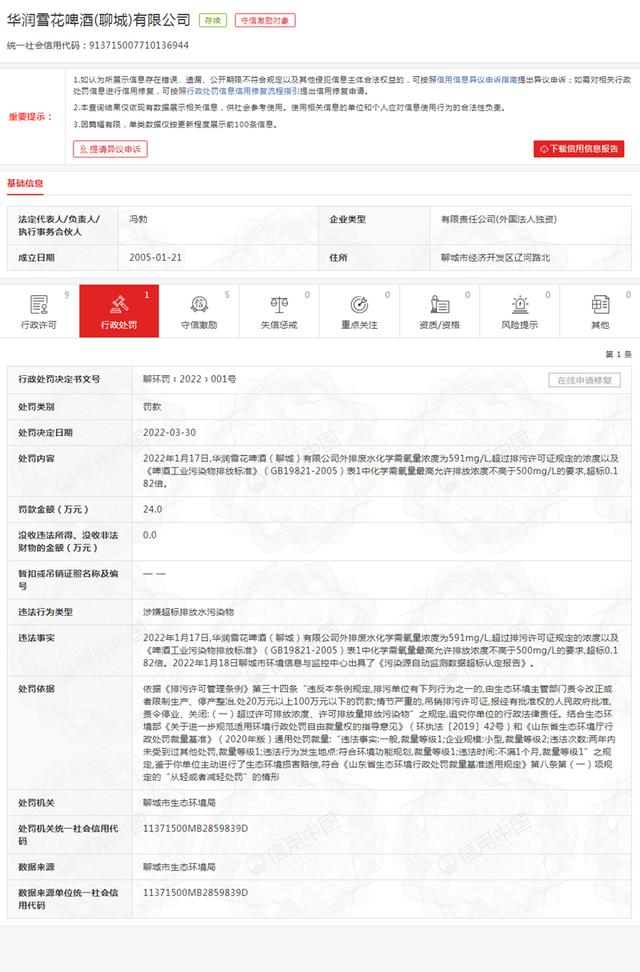Select 处罚机关 value 聊城市生态环境局
The height and width of the screenshot is (972, 640).
coord(179,803)
